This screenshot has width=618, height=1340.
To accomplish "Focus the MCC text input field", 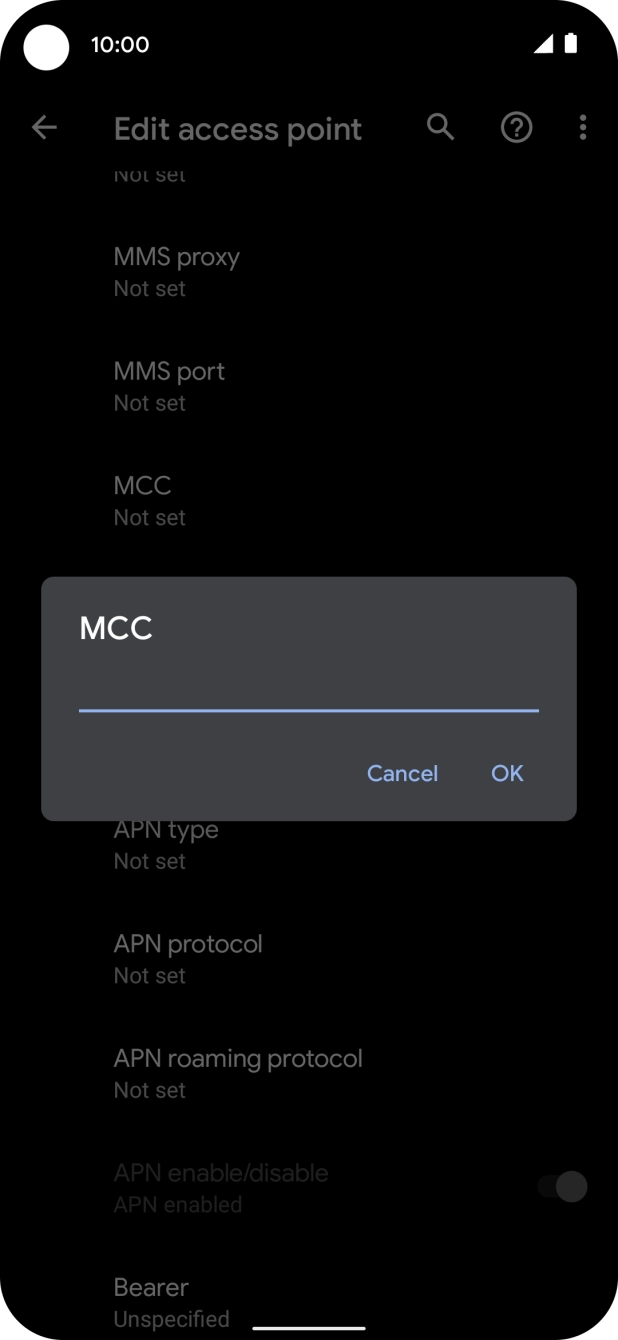I will pyautogui.click(x=308, y=691).
